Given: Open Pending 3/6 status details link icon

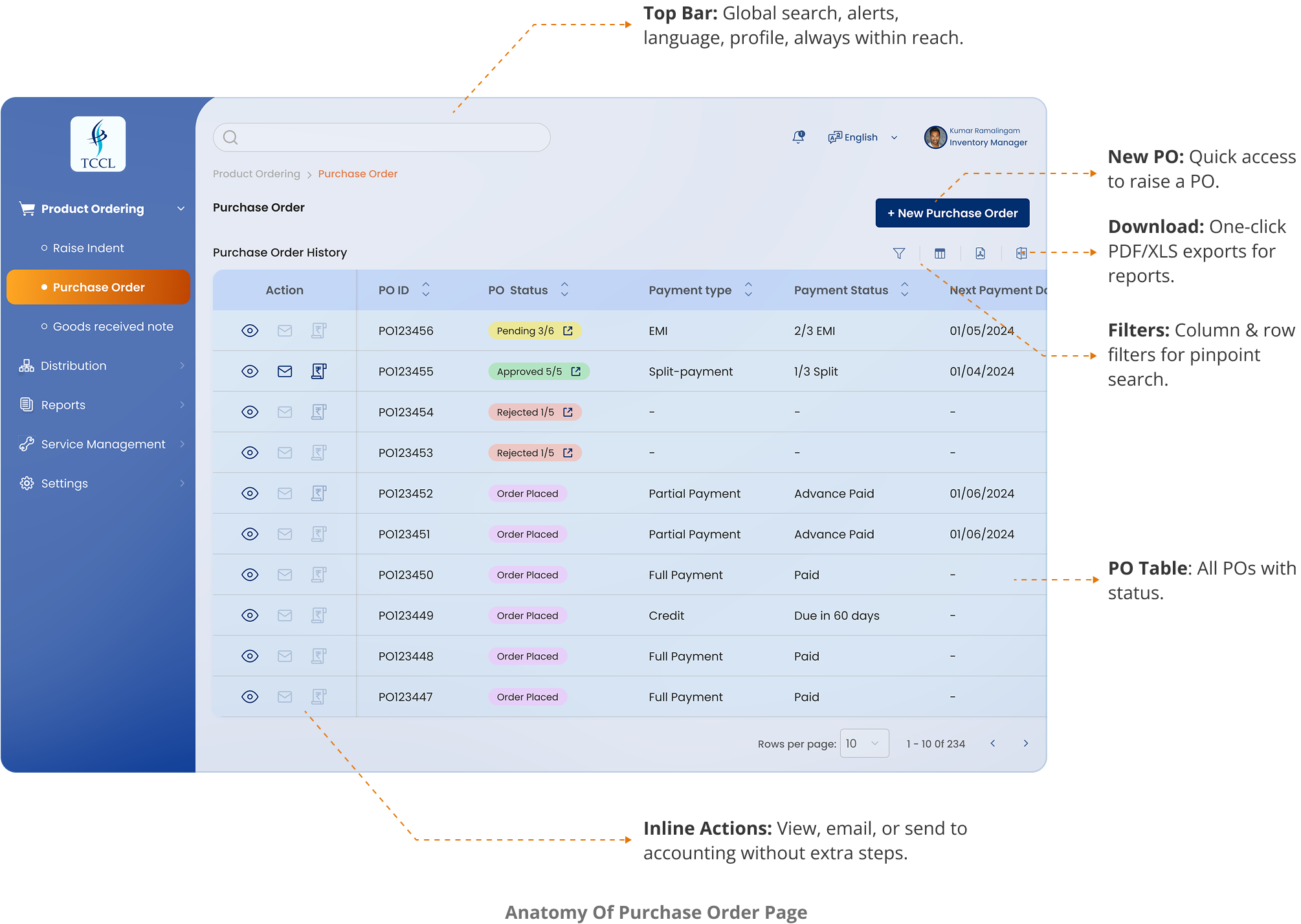Looking at the screenshot, I should pyautogui.click(x=568, y=331).
